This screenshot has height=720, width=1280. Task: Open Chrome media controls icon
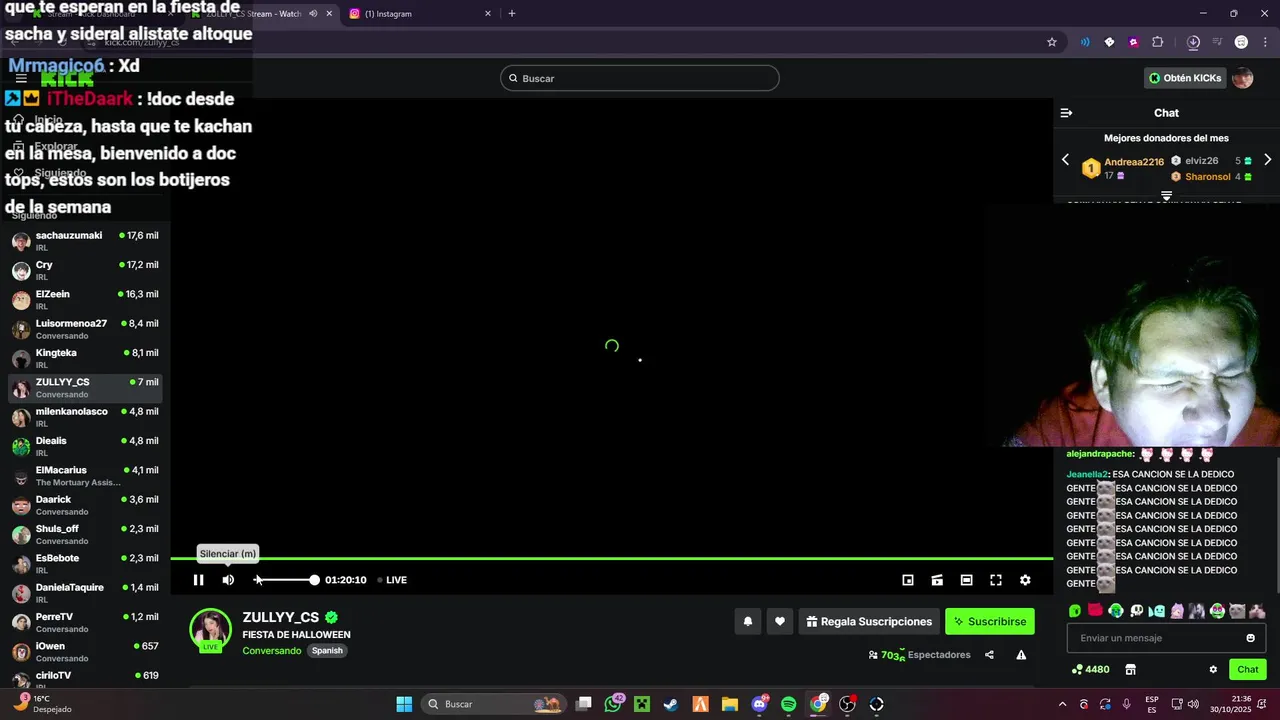pyautogui.click(x=1217, y=42)
